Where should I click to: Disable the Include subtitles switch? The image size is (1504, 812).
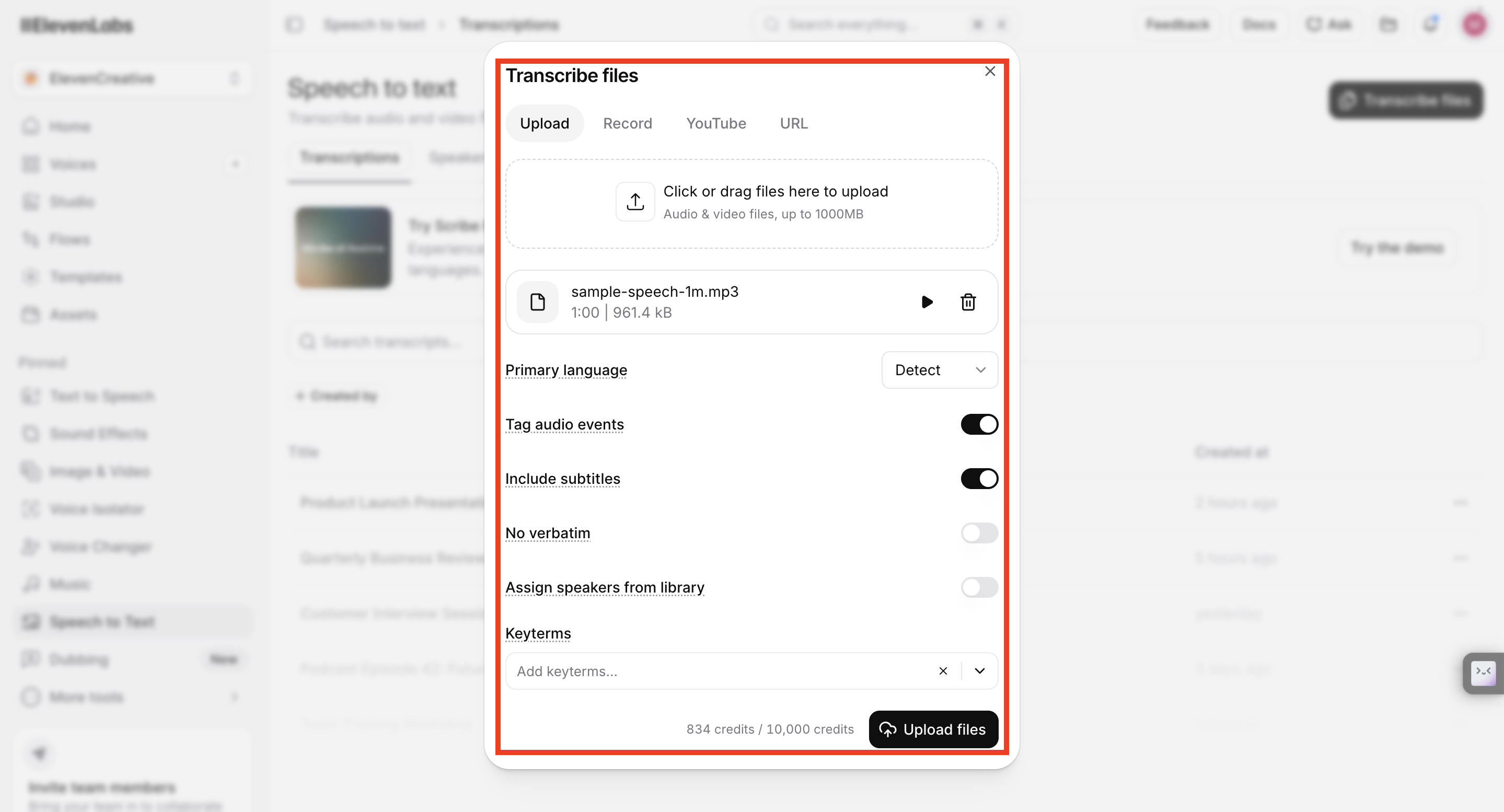tap(979, 479)
